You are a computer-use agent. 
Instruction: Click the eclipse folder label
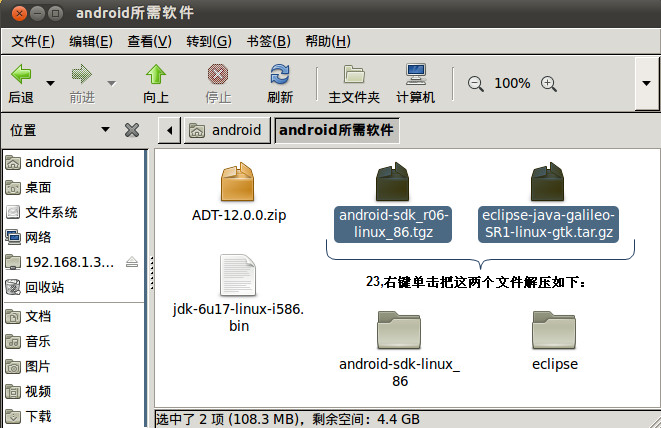(x=555, y=364)
